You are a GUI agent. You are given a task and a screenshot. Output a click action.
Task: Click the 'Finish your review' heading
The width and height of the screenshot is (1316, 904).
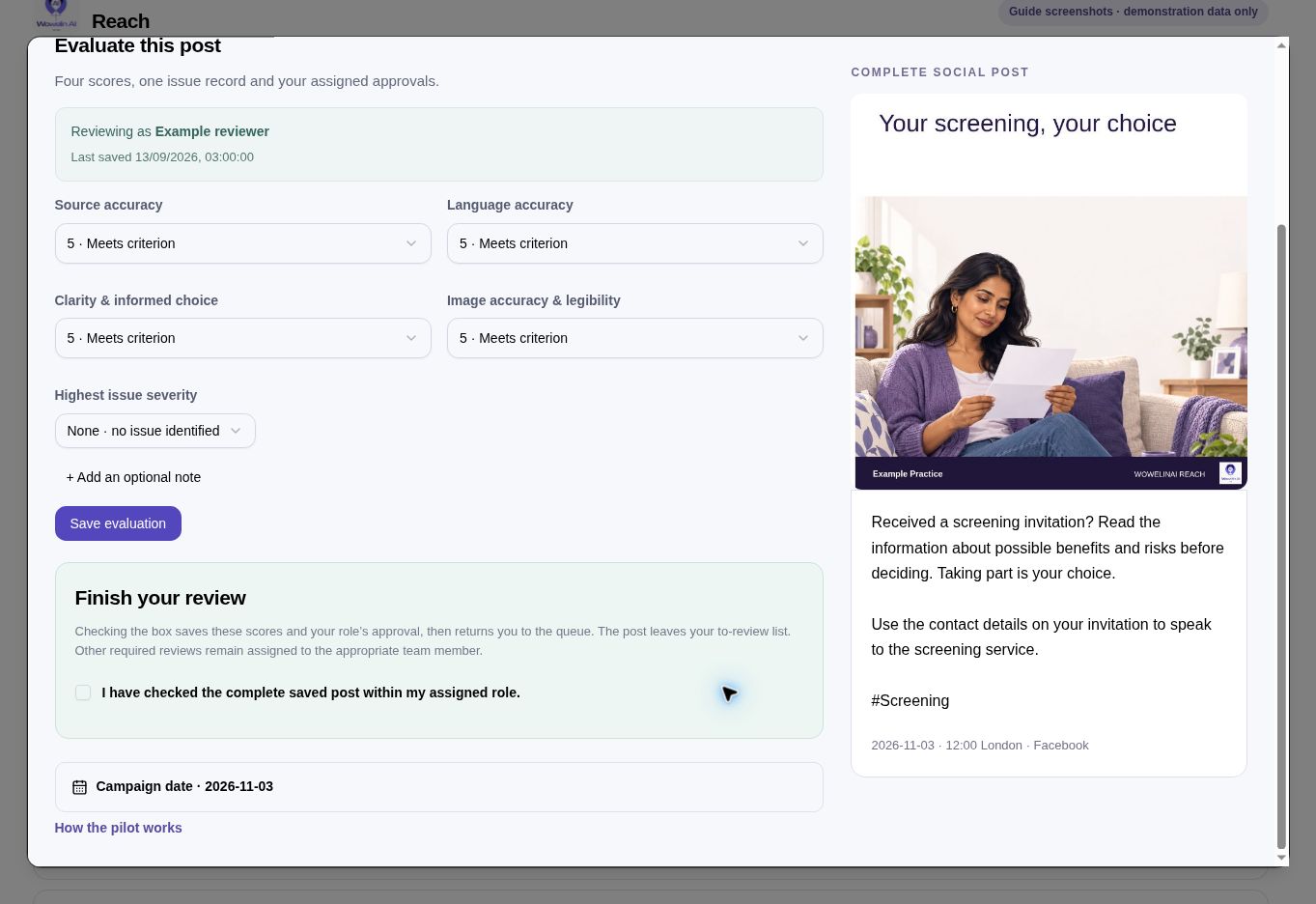[160, 598]
